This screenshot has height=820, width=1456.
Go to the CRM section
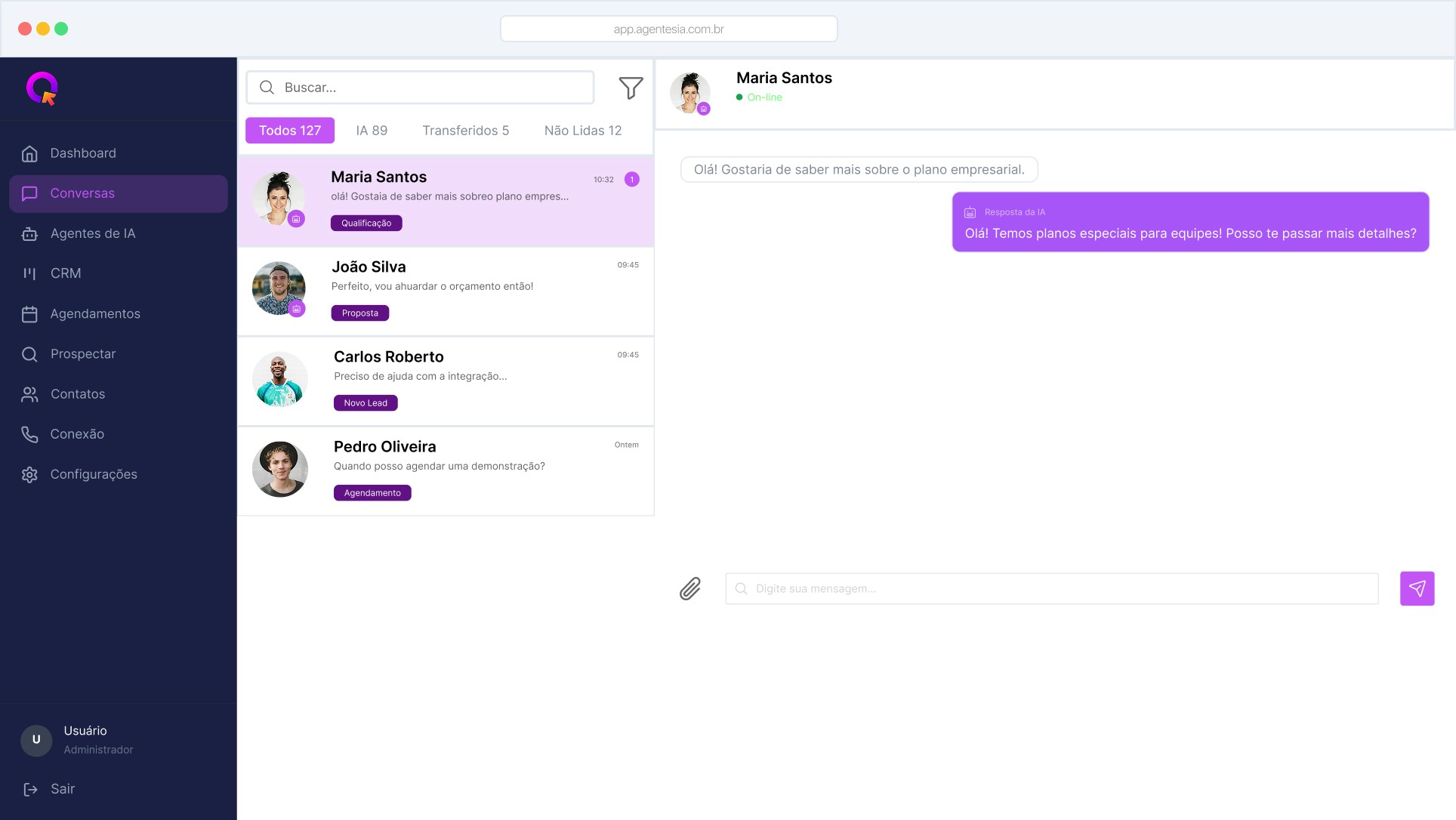[65, 273]
